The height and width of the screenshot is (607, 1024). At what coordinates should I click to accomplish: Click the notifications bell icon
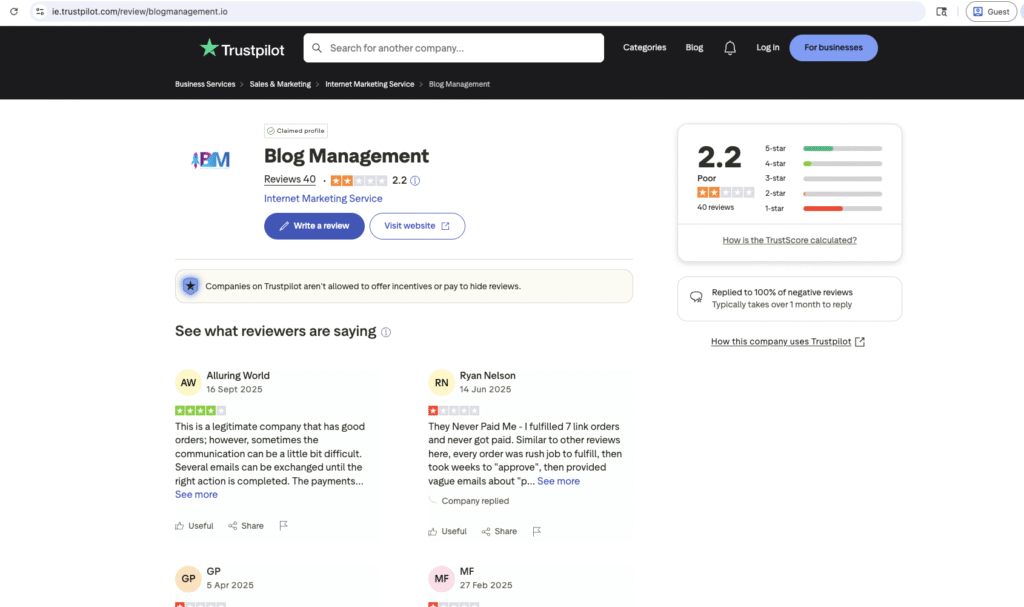click(730, 48)
